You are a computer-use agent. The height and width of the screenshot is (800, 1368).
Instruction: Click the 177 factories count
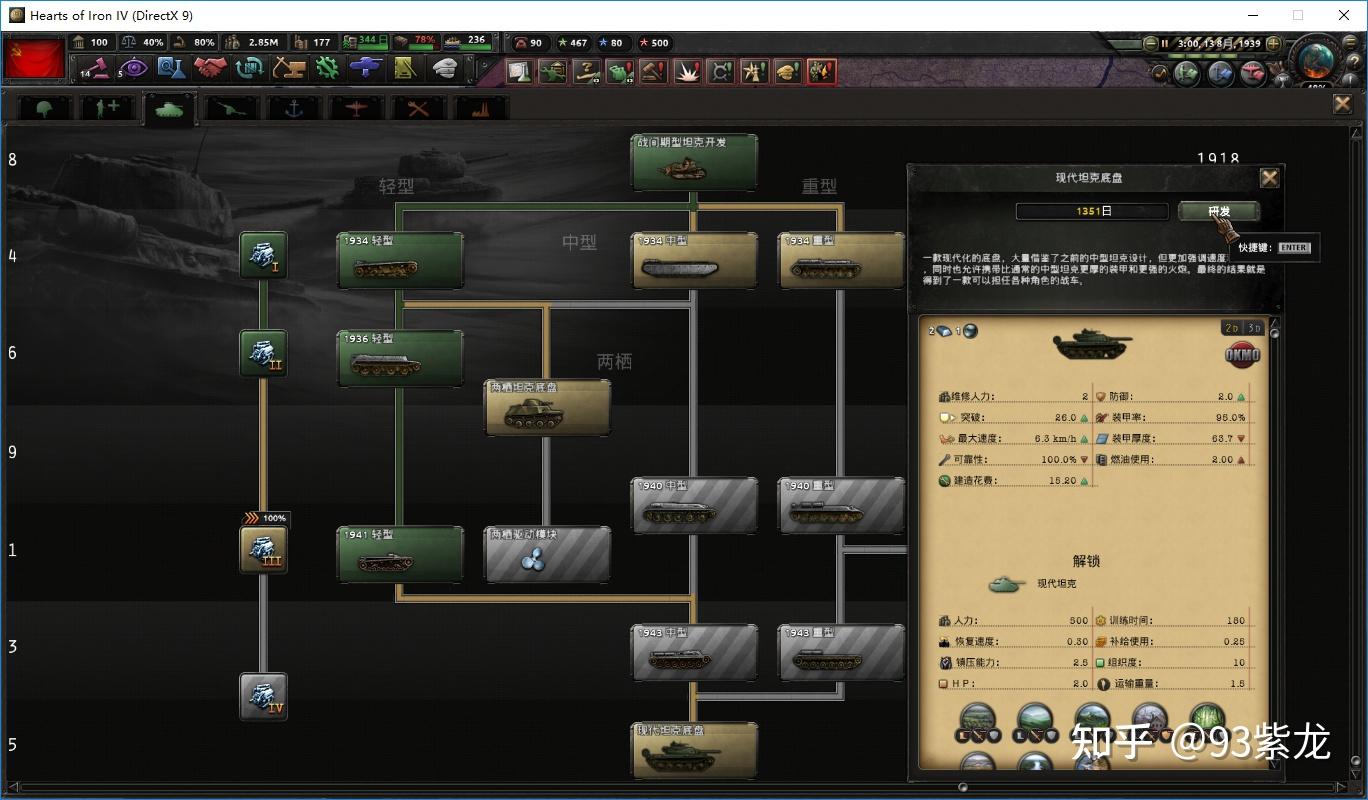pos(321,42)
